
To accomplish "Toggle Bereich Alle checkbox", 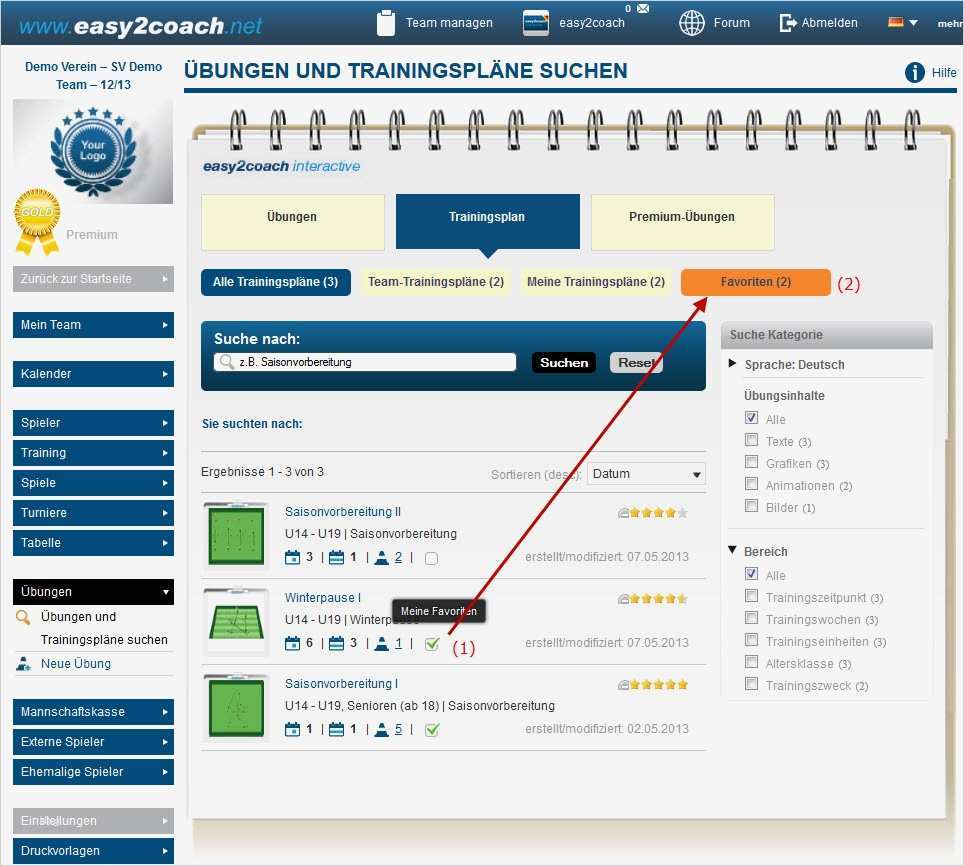I will pos(751,574).
